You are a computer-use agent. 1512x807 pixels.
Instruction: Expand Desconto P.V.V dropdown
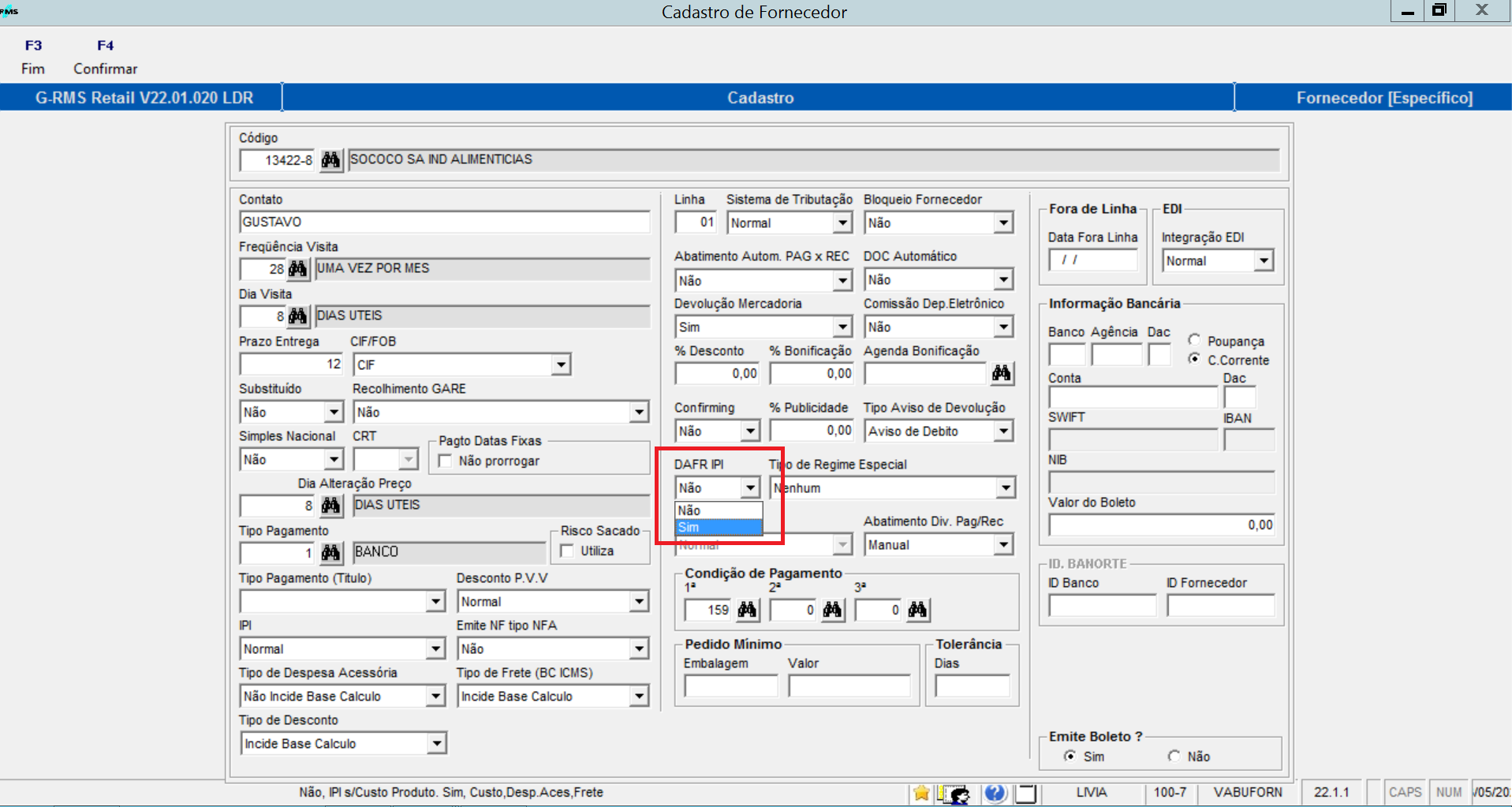(x=639, y=601)
